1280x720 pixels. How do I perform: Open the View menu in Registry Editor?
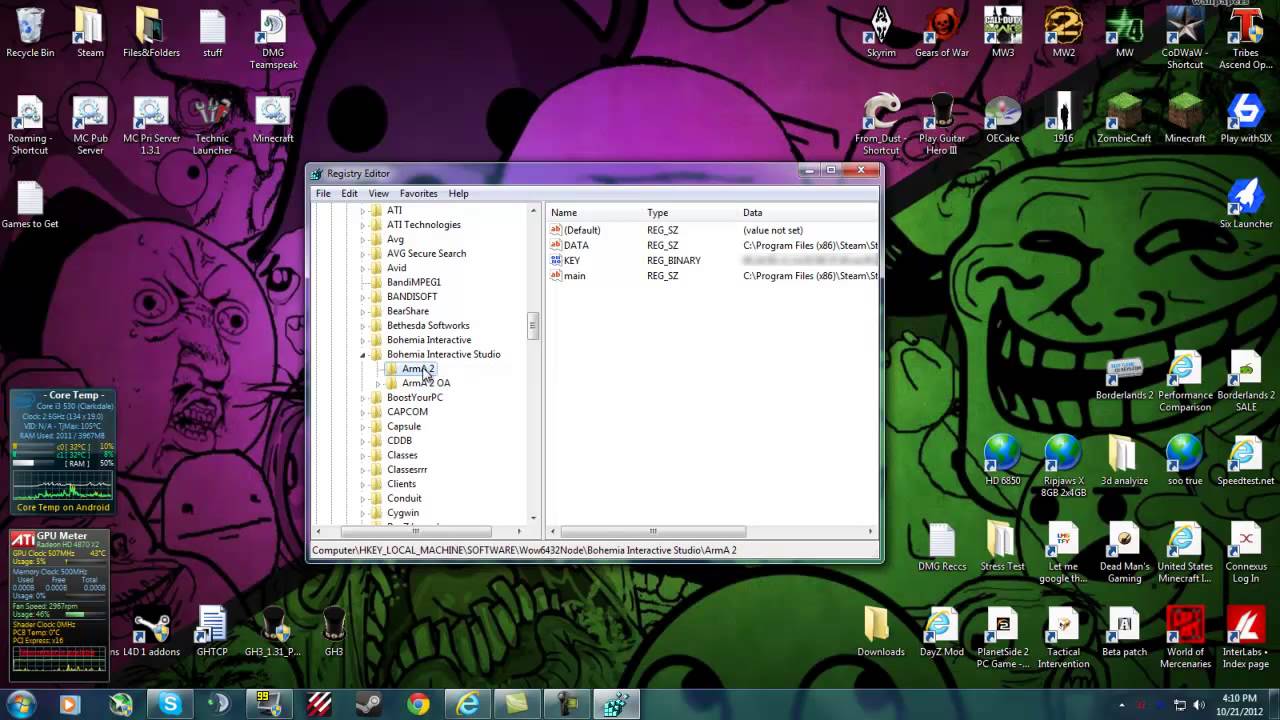coord(378,193)
